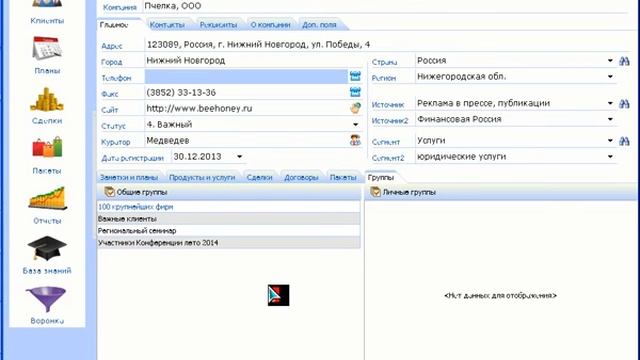The width and height of the screenshot is (640, 360).
Task: Expand the Сегмент2 dropdown
Action: pos(610,157)
